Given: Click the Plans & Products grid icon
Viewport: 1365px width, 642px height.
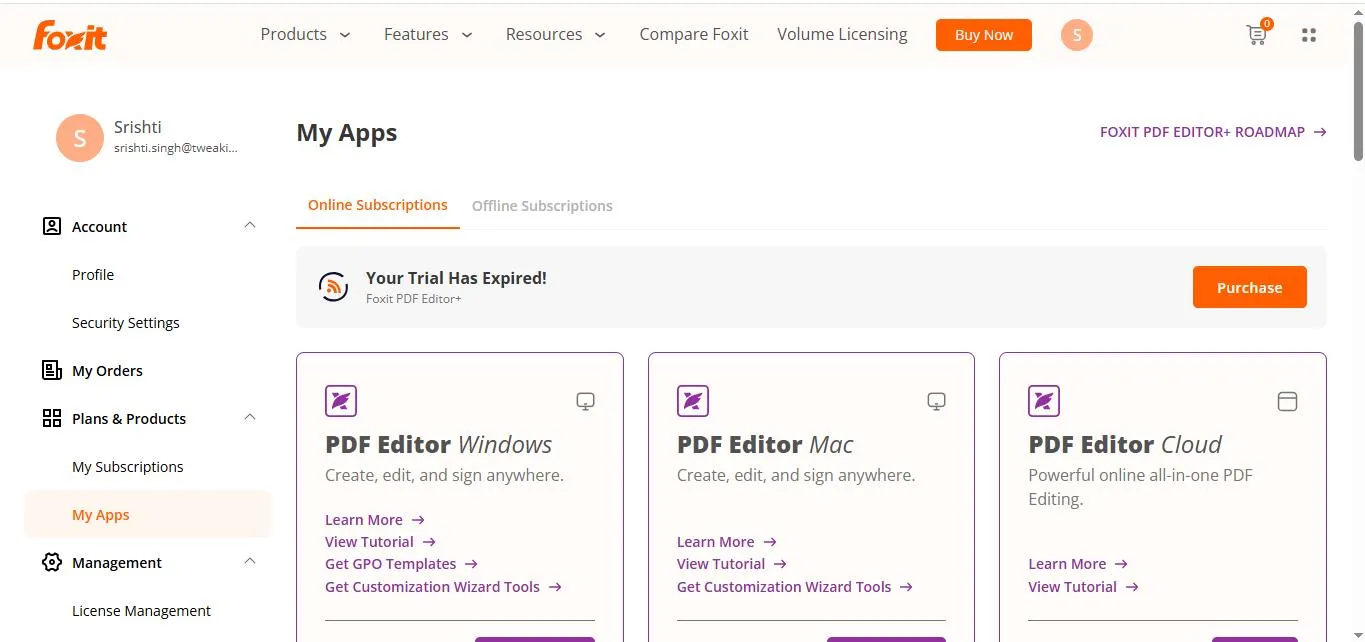Looking at the screenshot, I should 52,418.
